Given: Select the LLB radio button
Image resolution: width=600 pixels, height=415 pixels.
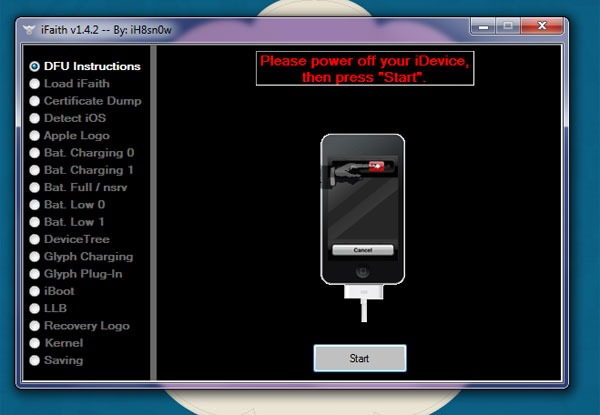Looking at the screenshot, I should (x=34, y=308).
